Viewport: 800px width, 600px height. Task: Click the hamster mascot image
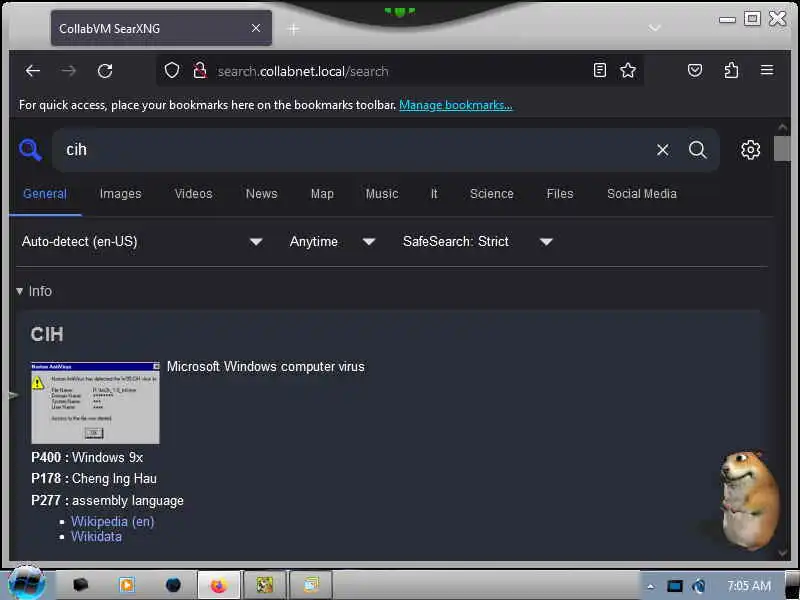[748, 500]
